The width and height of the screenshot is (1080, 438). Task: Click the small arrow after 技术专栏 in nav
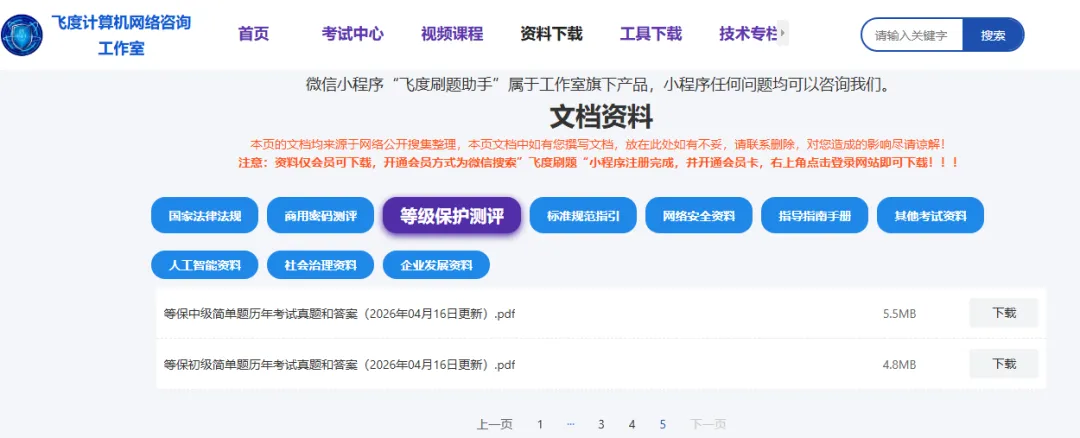click(x=783, y=33)
